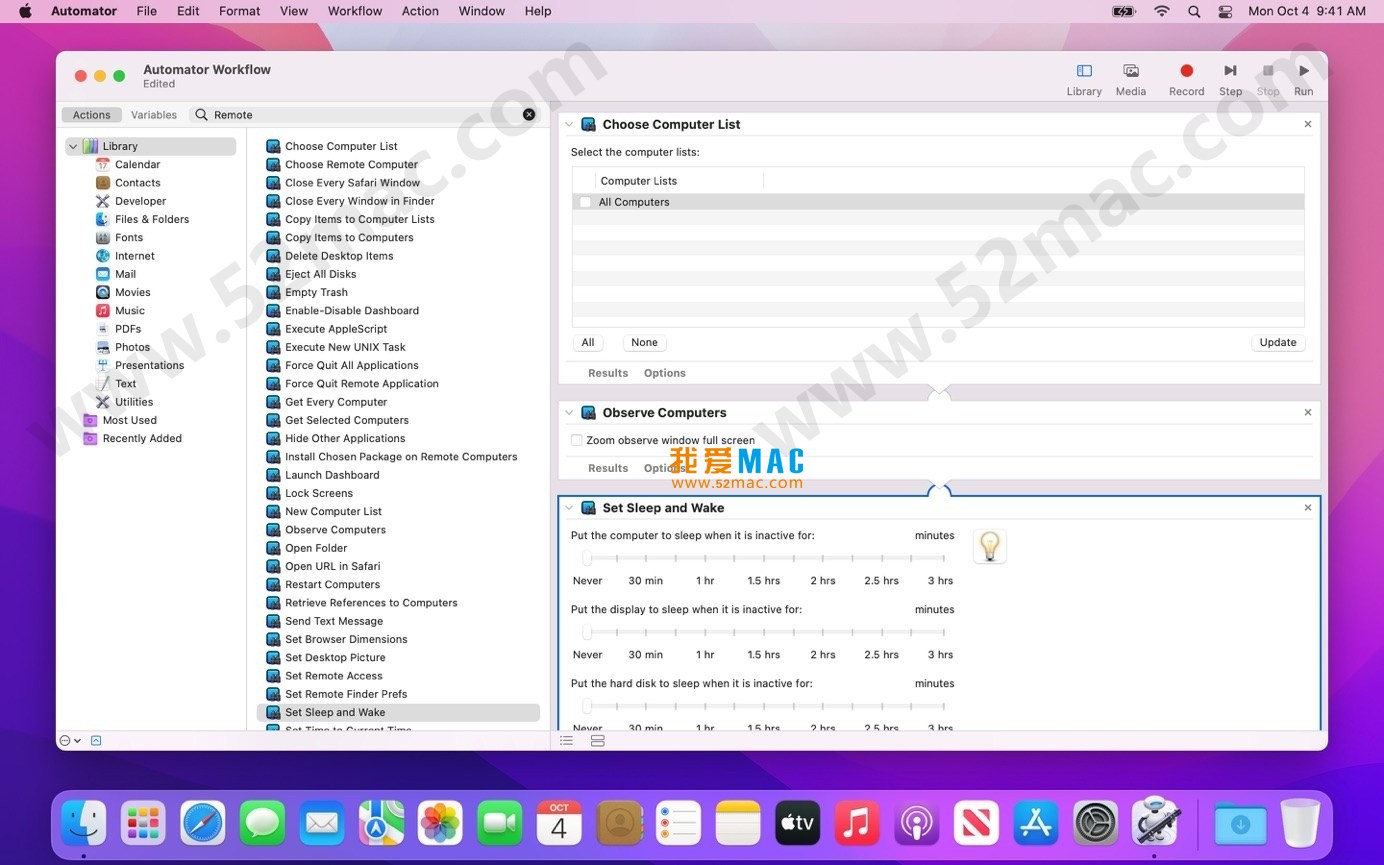Clear the Remote search field
The width and height of the screenshot is (1384, 865).
click(x=529, y=115)
